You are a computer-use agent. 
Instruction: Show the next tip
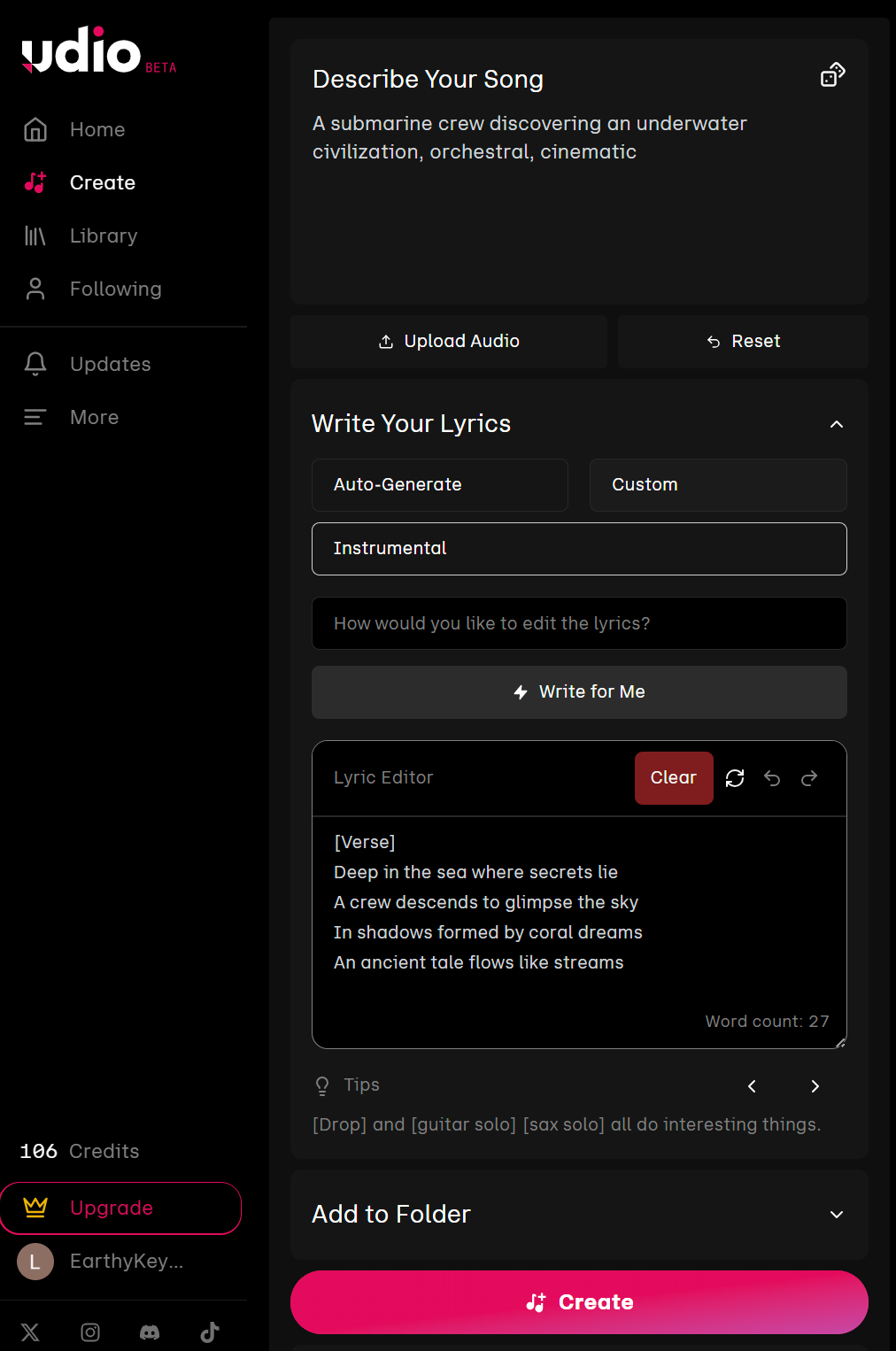click(x=815, y=1086)
